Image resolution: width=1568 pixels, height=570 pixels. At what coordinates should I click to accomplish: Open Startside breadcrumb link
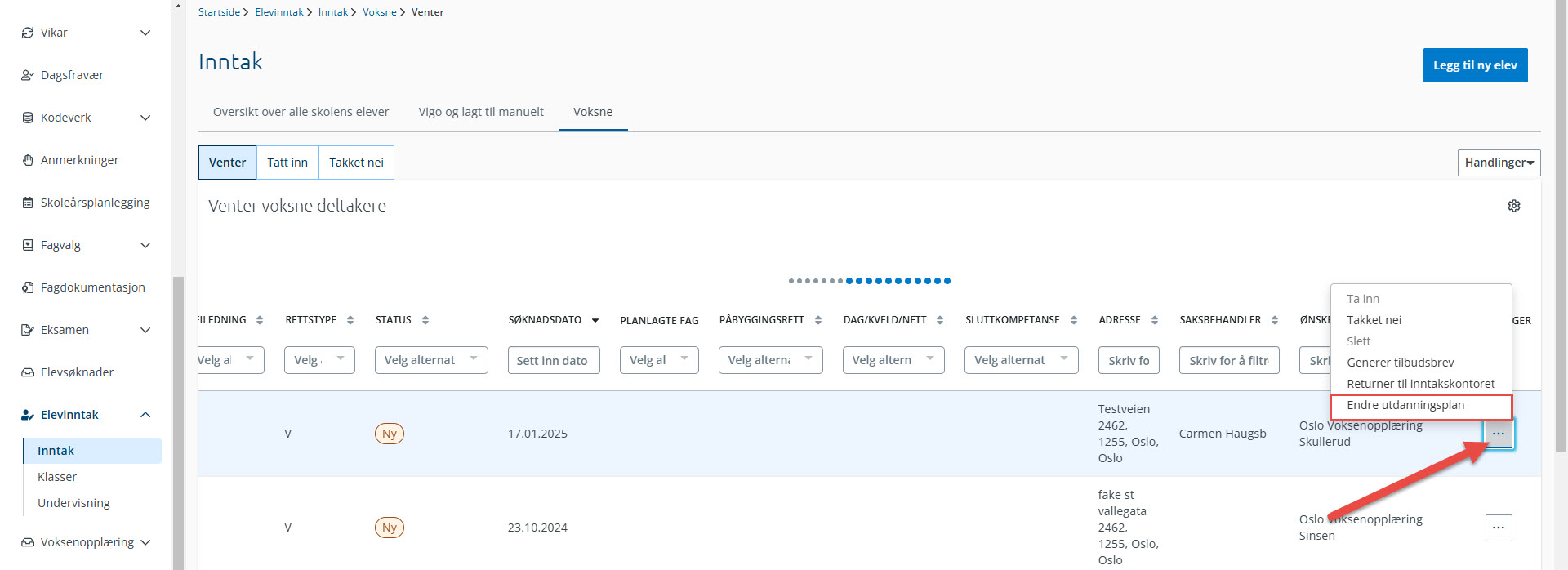[219, 12]
